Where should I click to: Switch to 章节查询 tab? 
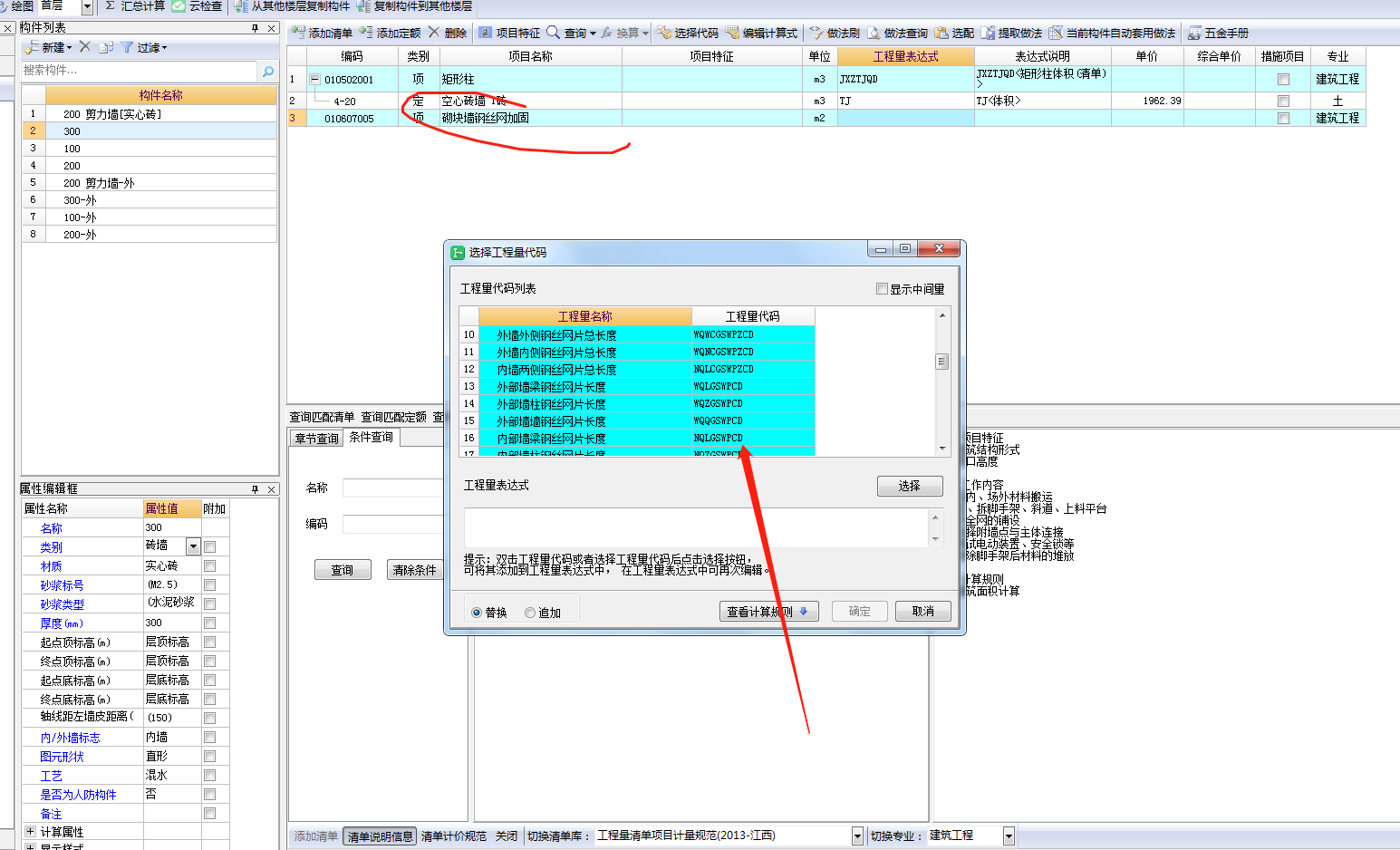pyautogui.click(x=317, y=439)
